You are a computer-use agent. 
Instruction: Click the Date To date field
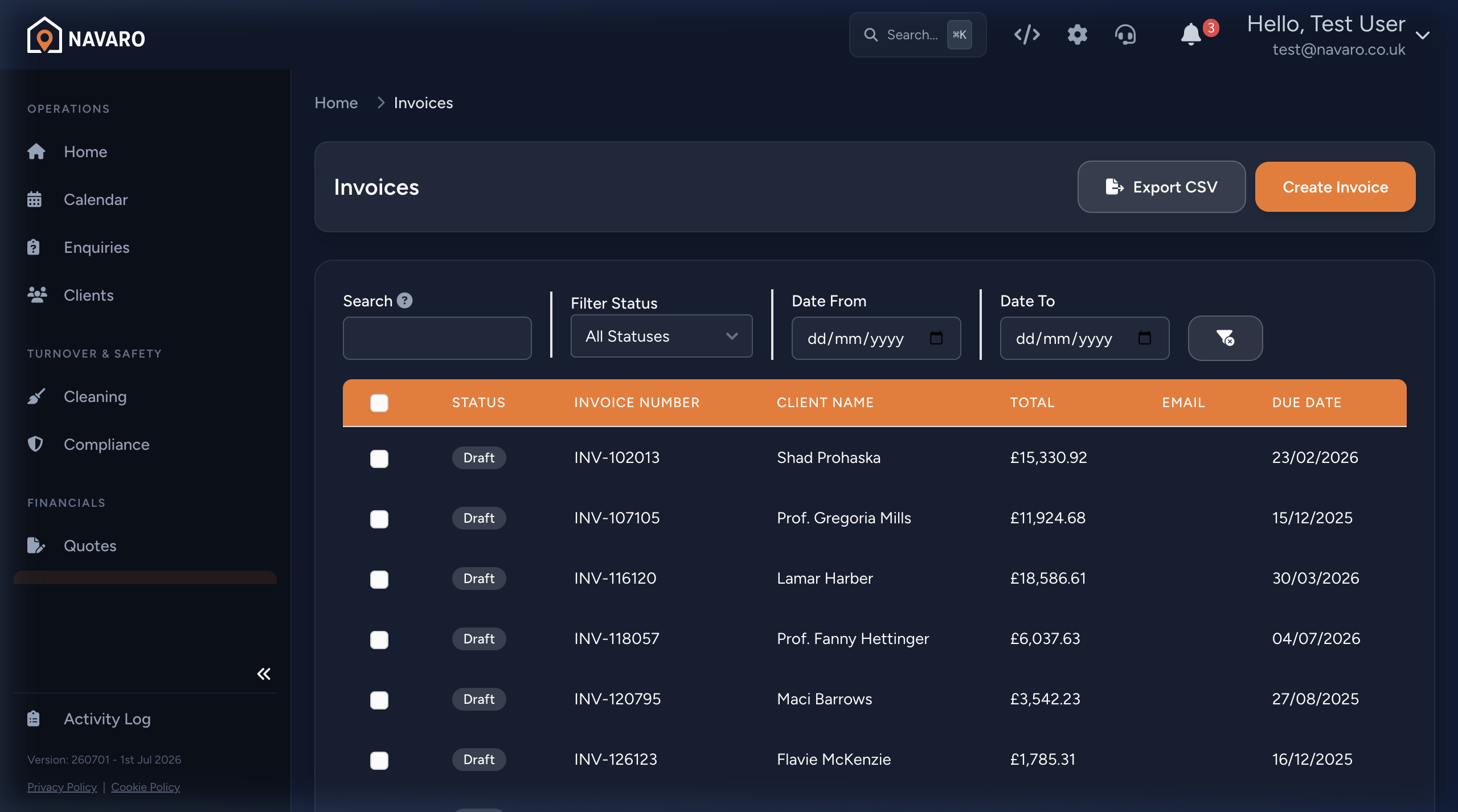[1084, 338]
